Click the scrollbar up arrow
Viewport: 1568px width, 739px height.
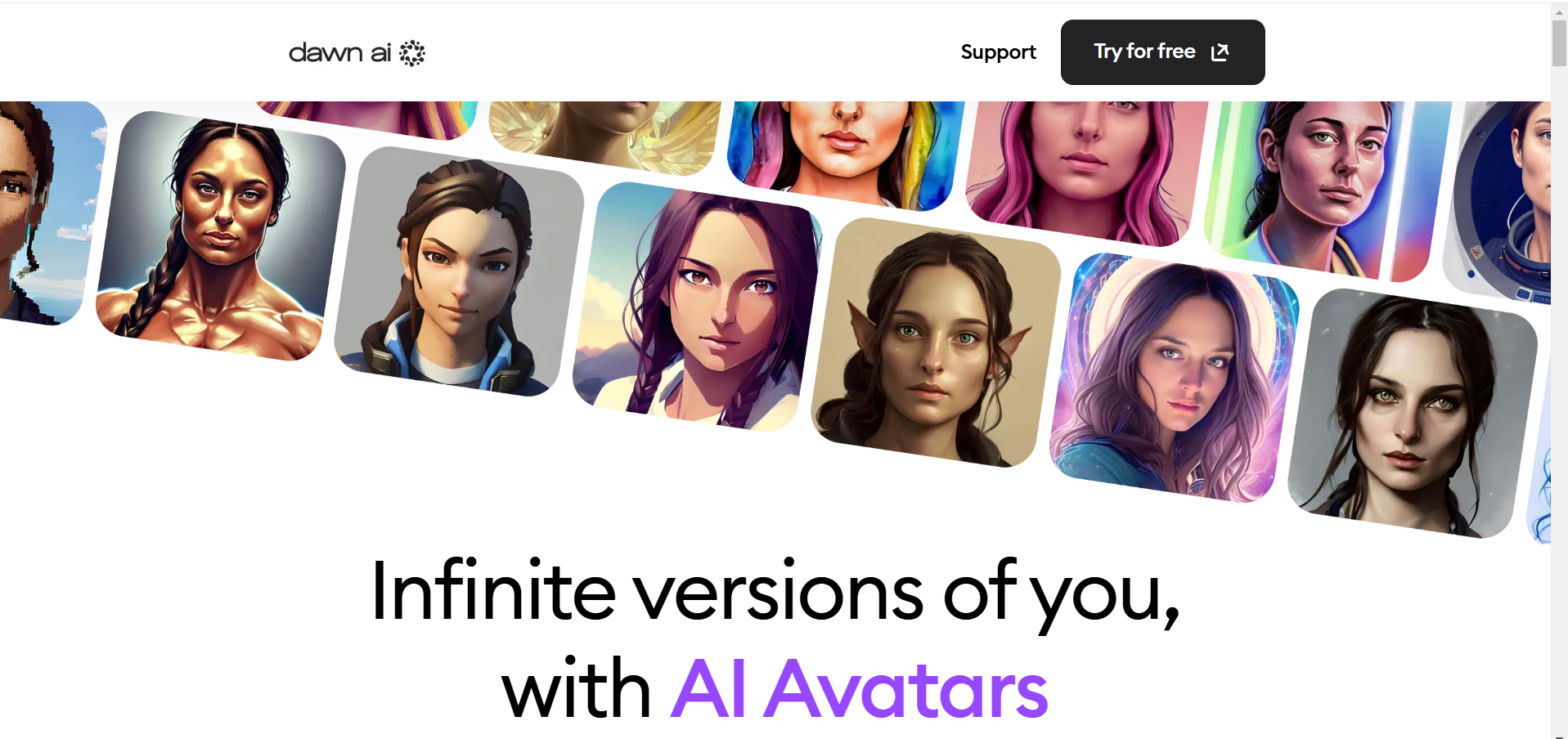click(x=1559, y=11)
